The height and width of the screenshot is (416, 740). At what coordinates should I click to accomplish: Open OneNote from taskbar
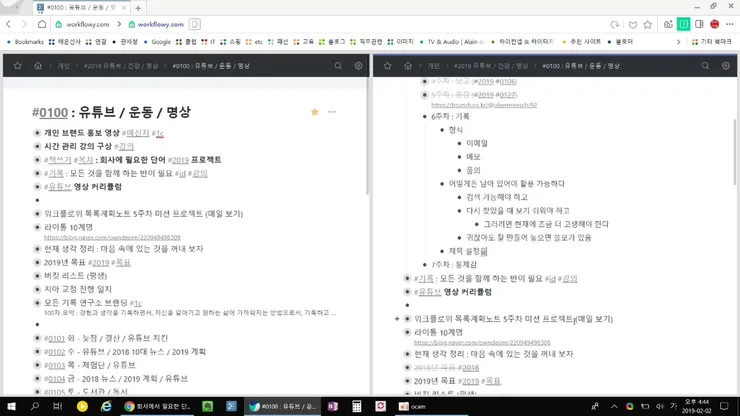click(x=333, y=406)
